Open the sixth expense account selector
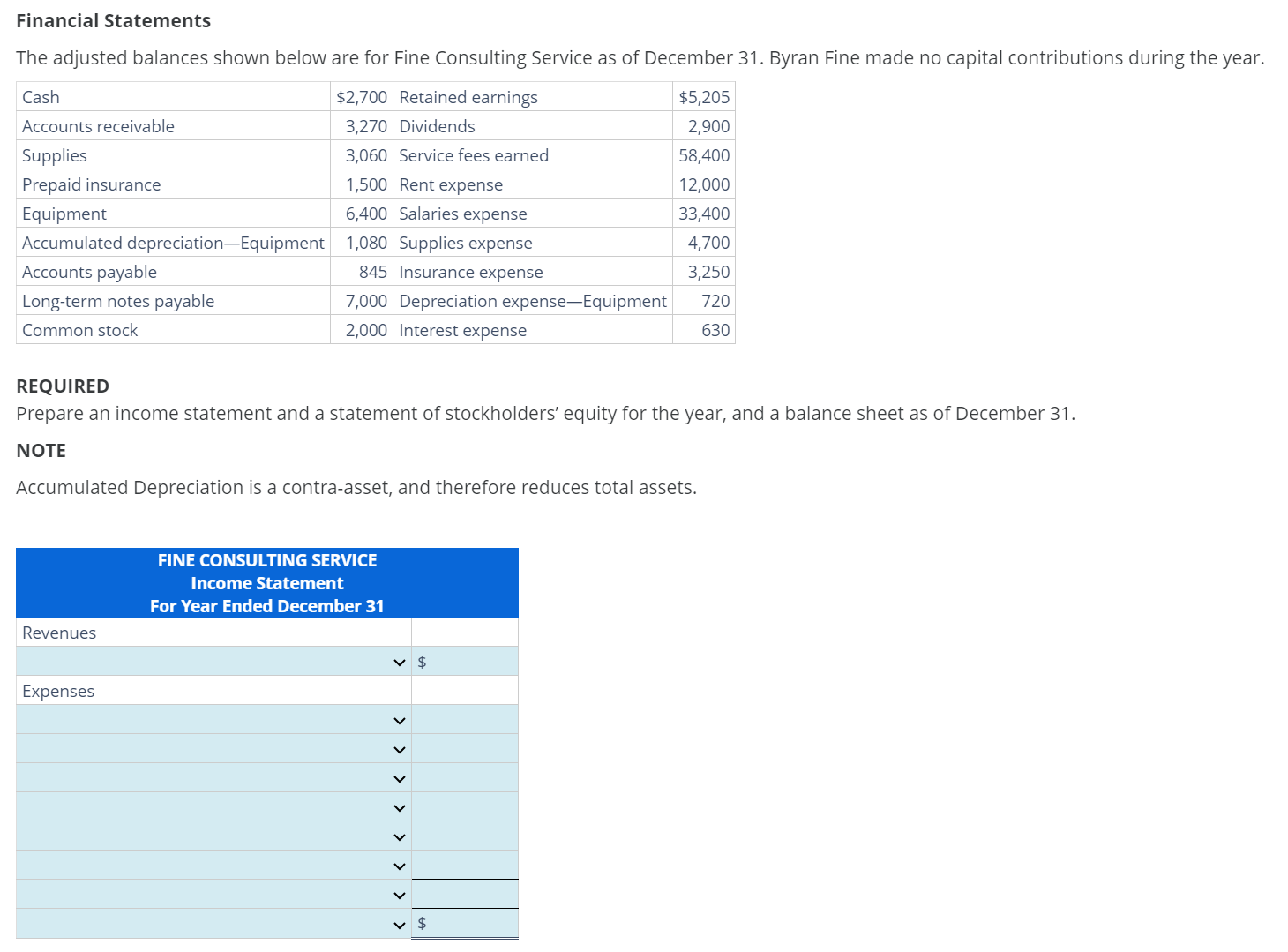The width and height of the screenshot is (1288, 952). point(399,866)
